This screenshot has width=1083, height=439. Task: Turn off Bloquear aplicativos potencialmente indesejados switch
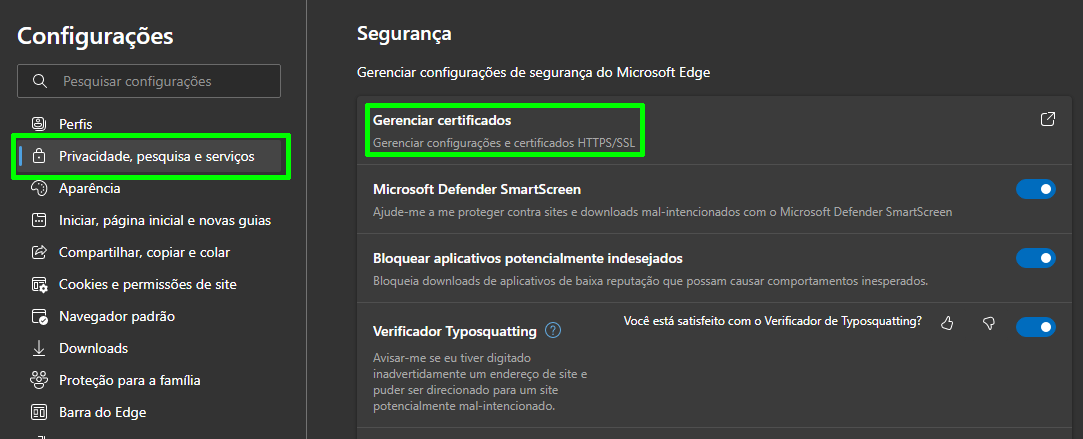coord(1035,258)
